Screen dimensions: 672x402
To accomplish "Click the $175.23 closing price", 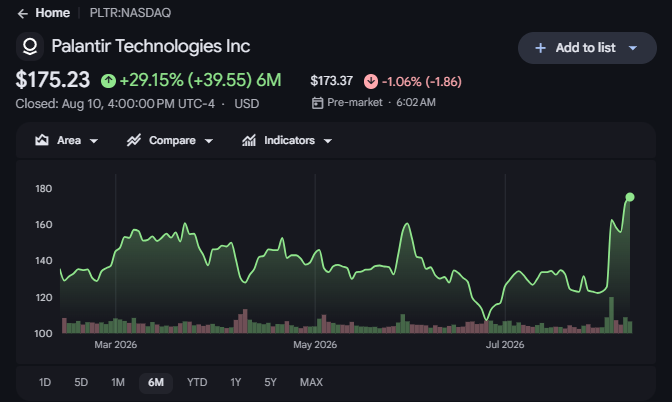I will pyautogui.click(x=53, y=80).
